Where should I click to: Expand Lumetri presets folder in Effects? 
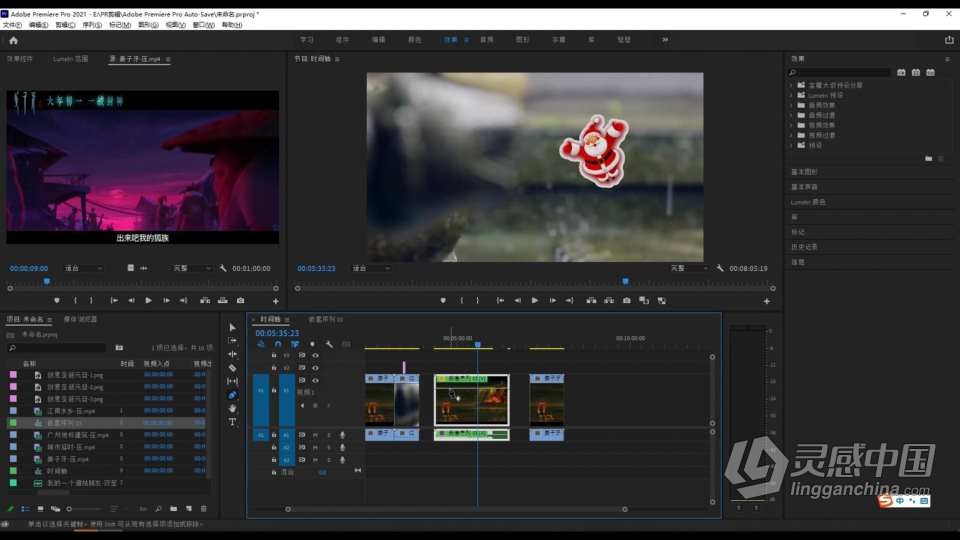(791, 96)
